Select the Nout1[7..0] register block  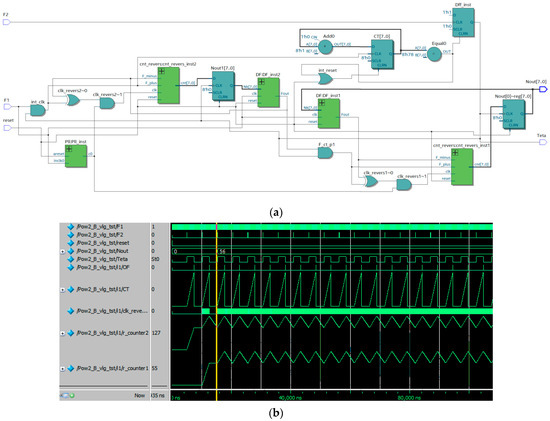point(223,86)
